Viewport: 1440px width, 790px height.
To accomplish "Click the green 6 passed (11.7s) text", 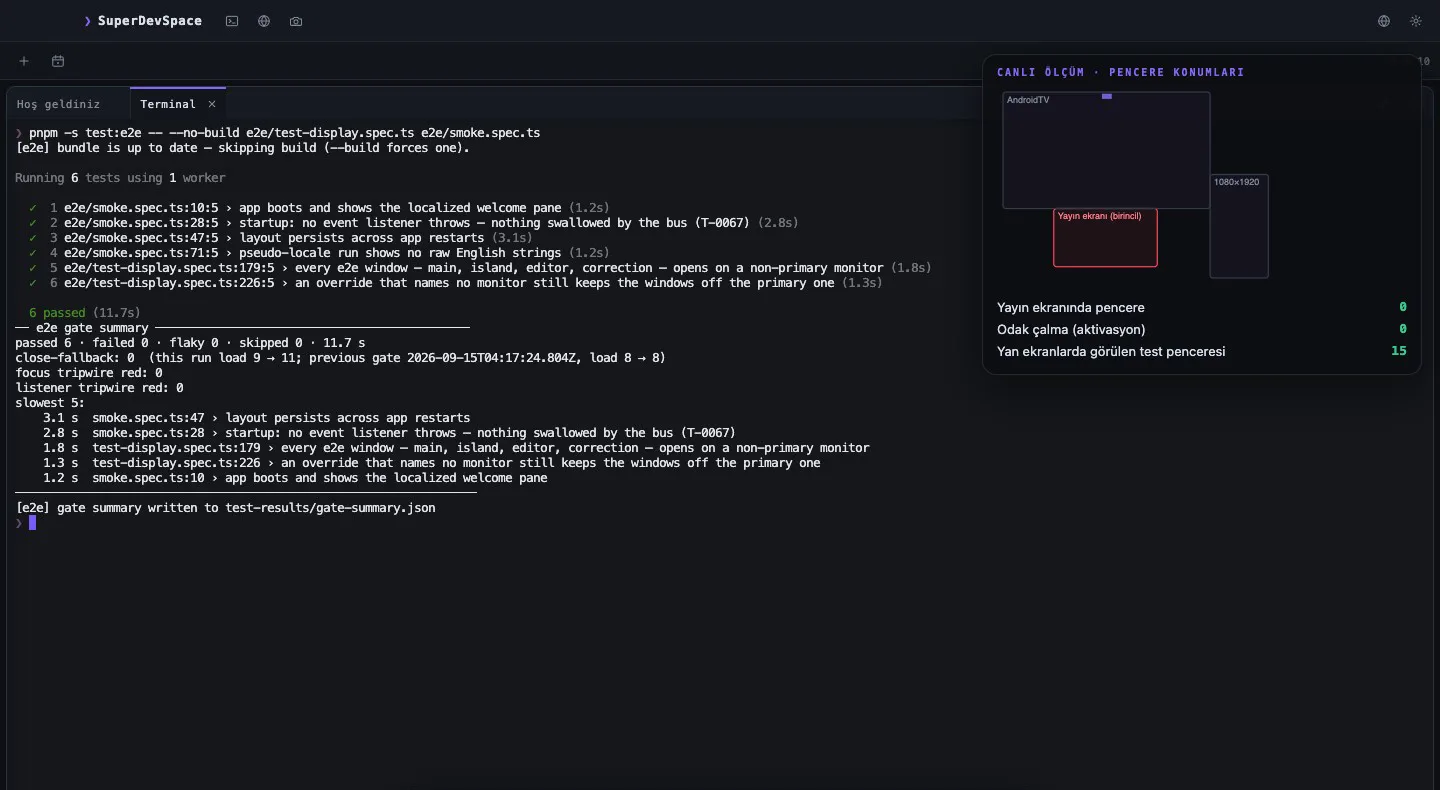I will (x=85, y=313).
